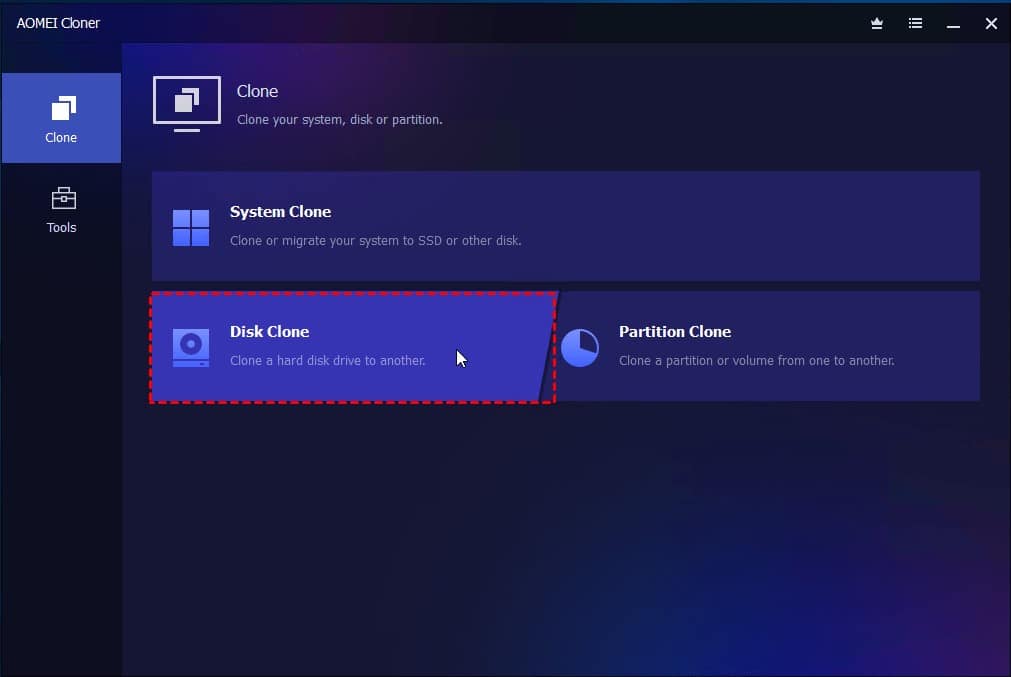
Task: Click the Disk Clone subtitle text
Action: coord(328,360)
